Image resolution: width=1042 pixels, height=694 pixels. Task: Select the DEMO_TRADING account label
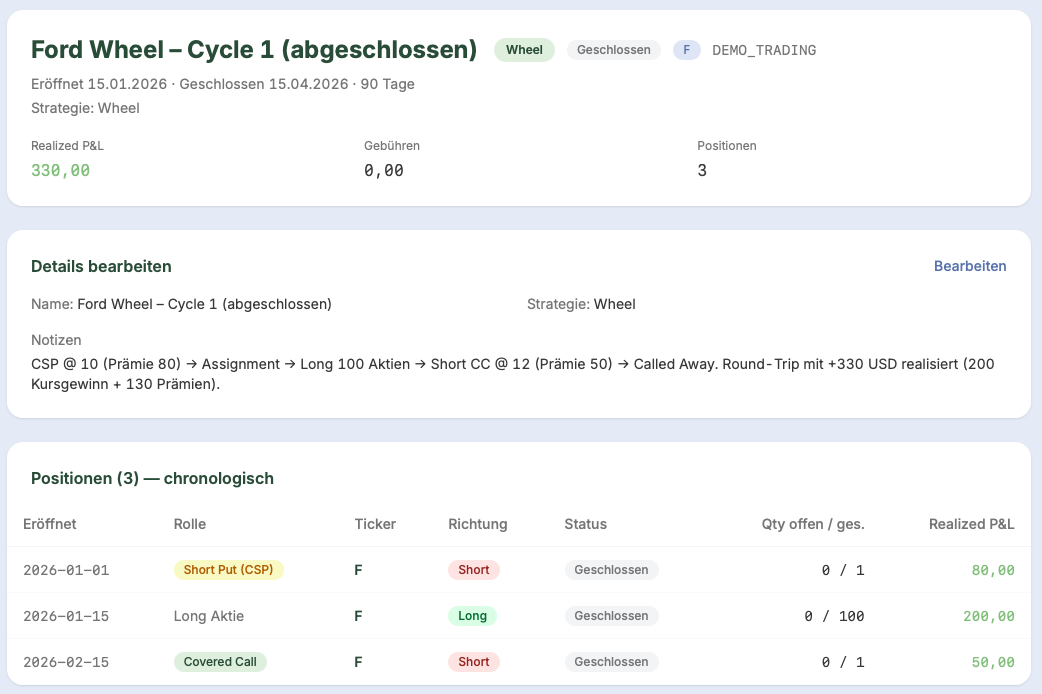(764, 51)
